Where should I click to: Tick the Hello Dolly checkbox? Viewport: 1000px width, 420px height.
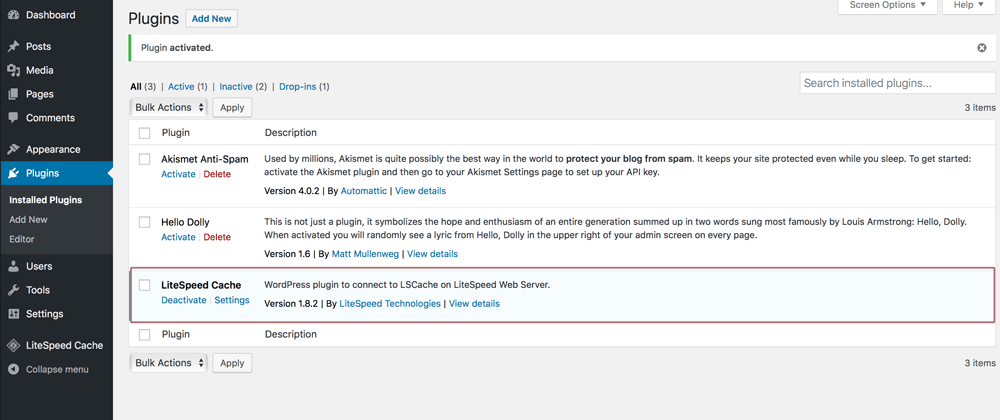[x=145, y=222]
